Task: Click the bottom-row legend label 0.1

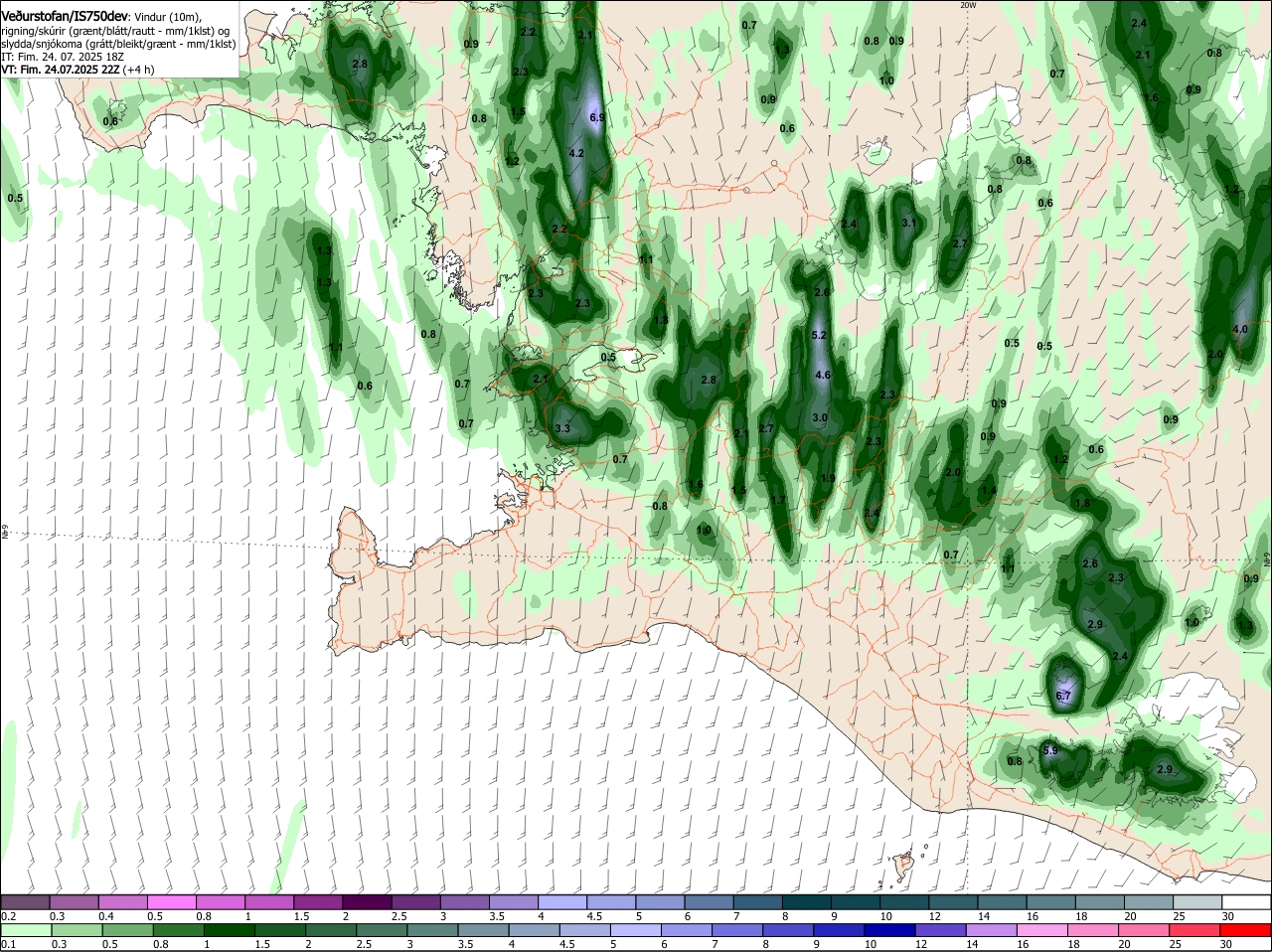Action: click(8, 944)
